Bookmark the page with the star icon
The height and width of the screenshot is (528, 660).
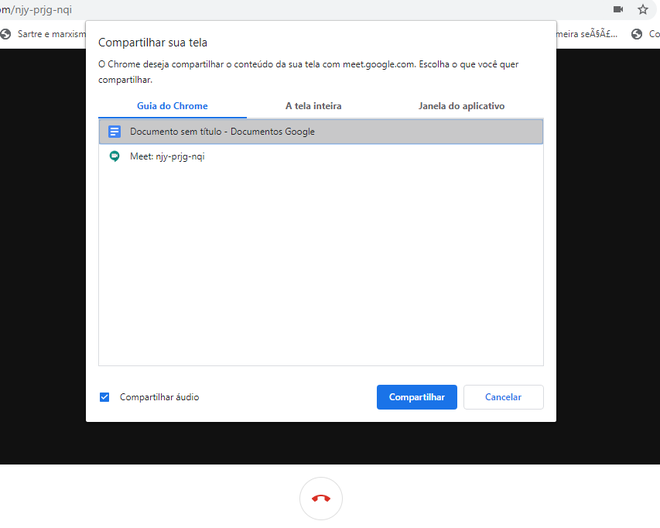(x=642, y=9)
